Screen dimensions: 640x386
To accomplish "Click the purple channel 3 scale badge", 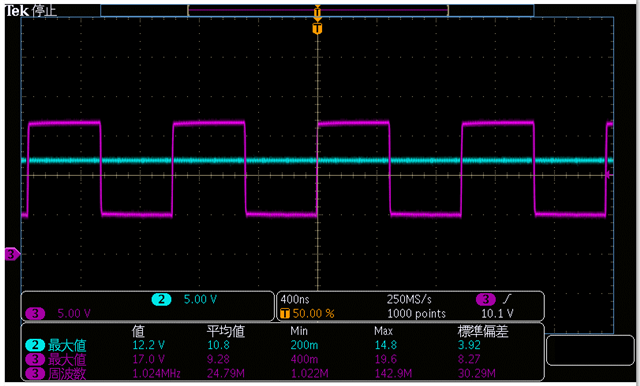I will [x=35, y=313].
